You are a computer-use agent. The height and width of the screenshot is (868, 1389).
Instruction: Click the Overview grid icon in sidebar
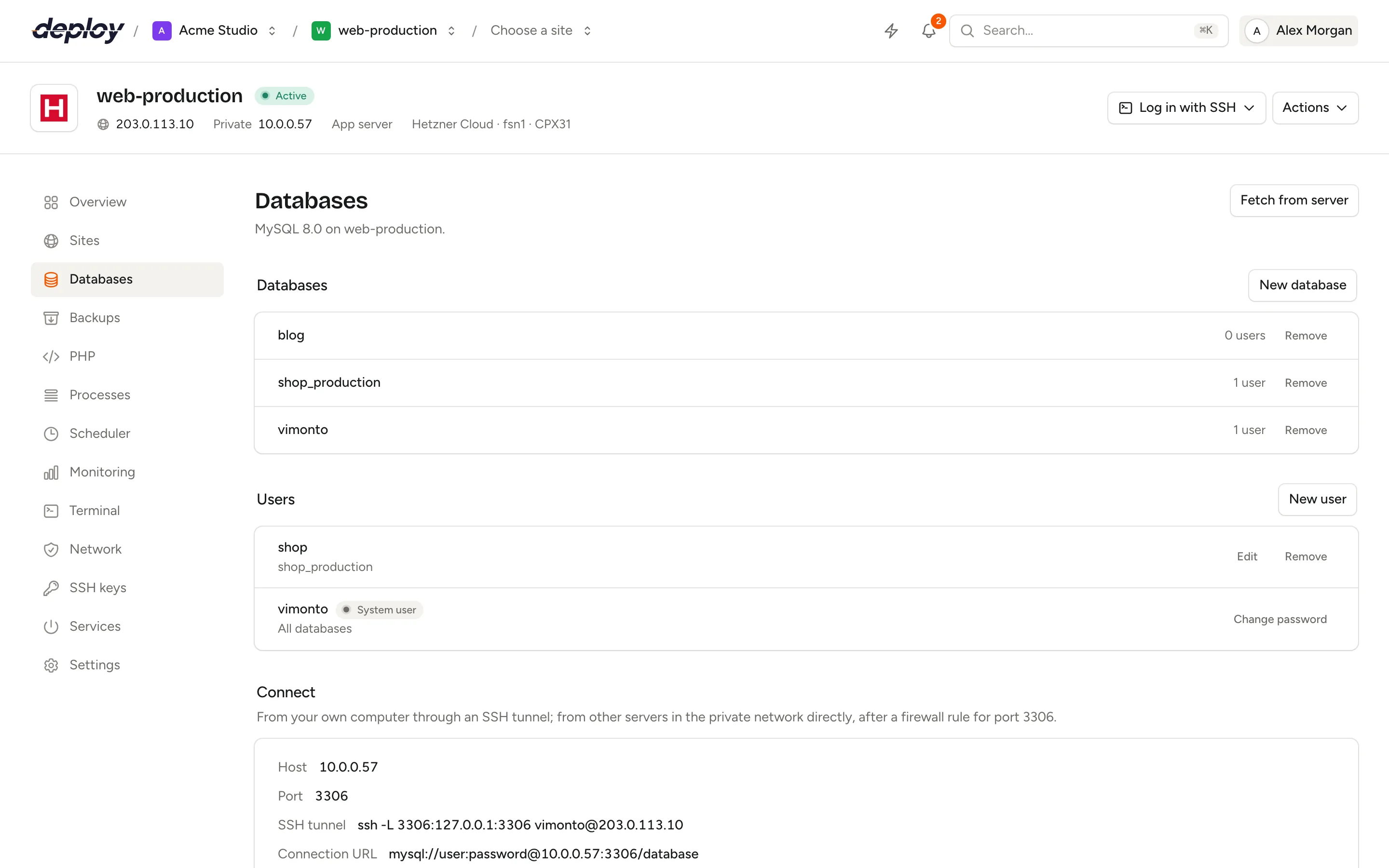[51, 202]
